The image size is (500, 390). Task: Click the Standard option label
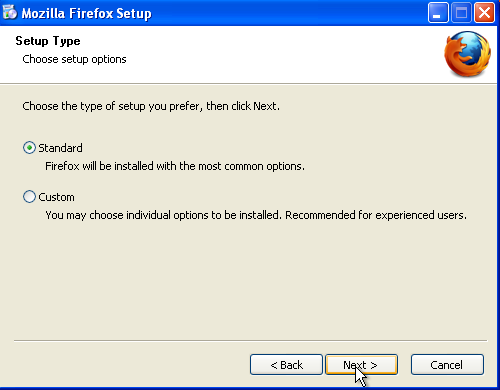60,148
